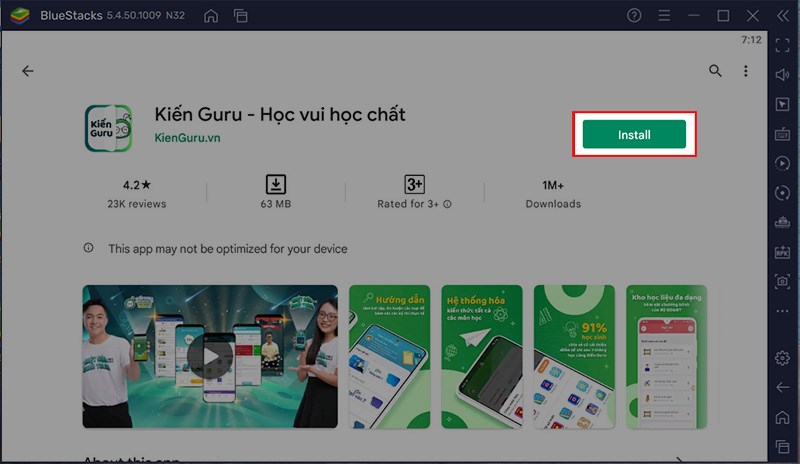
Task: Click the BlueStacks home icon in the title bar
Action: pos(211,16)
